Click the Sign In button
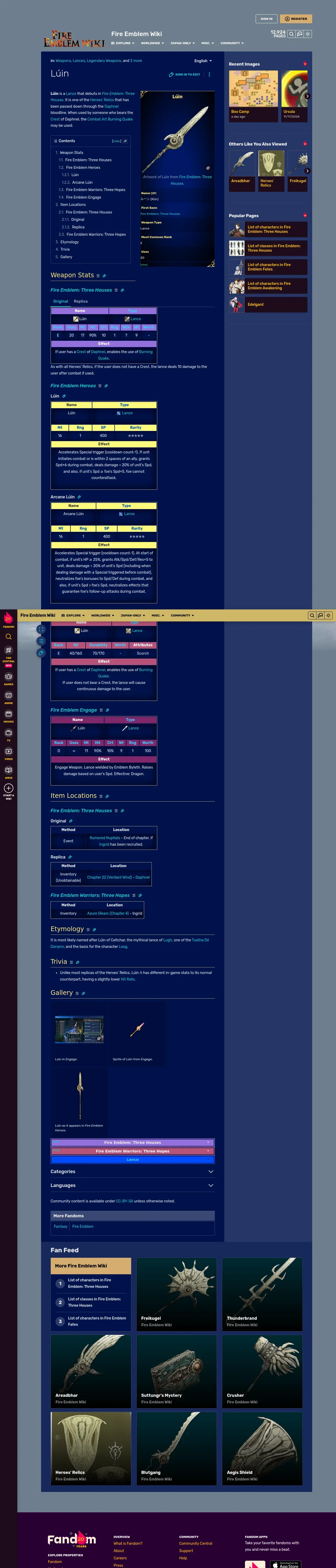 (266, 19)
